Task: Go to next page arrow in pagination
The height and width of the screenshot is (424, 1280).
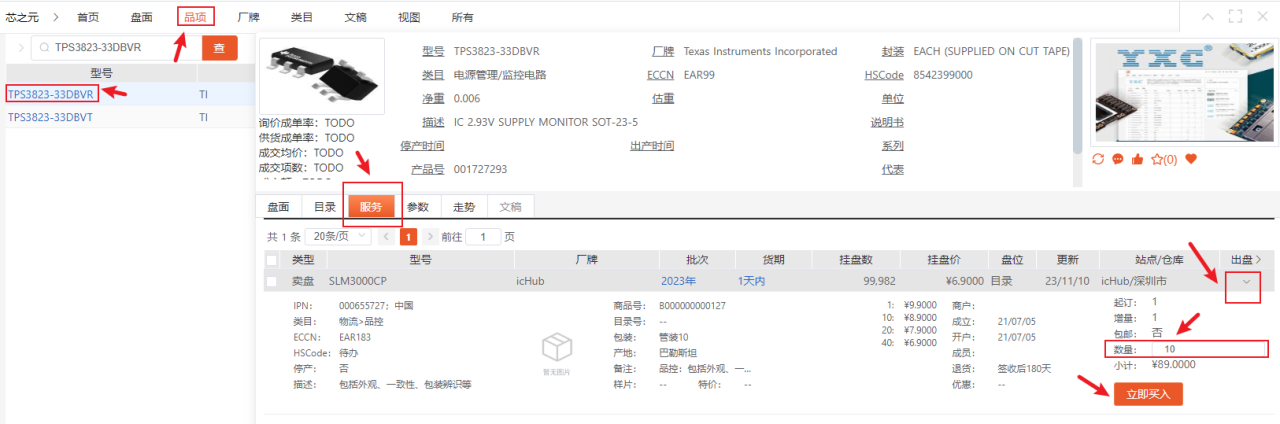Action: coord(430,237)
